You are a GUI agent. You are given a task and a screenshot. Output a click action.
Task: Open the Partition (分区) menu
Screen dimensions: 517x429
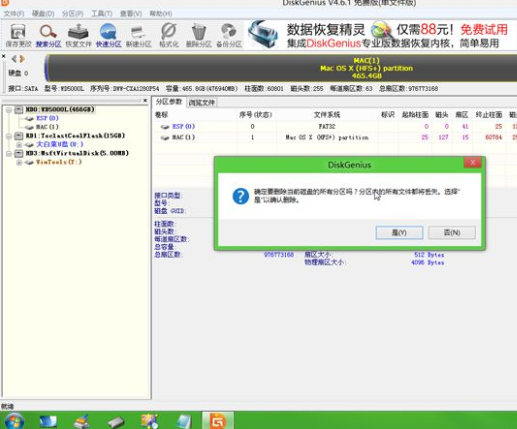pos(72,14)
